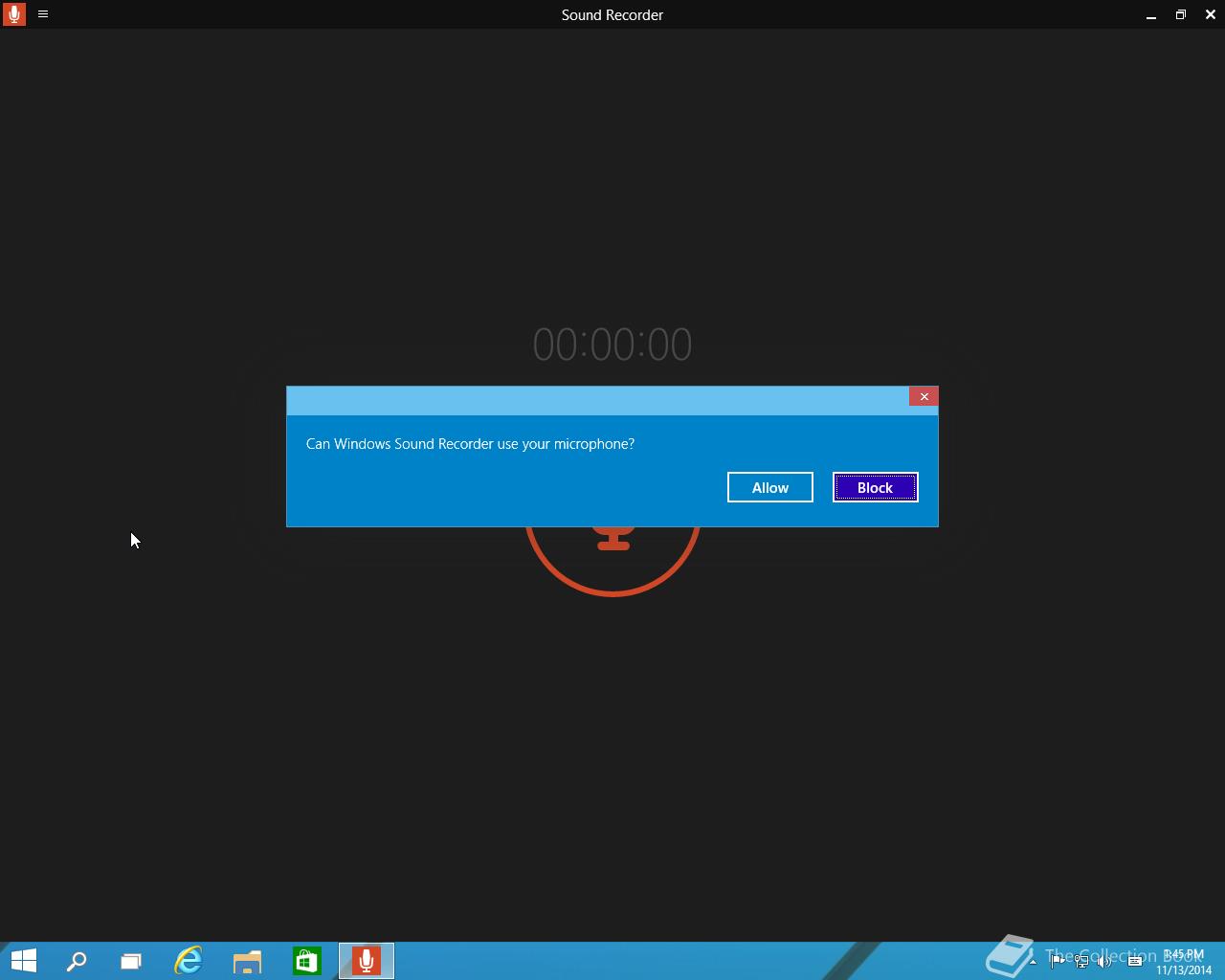This screenshot has width=1225, height=980.
Task: Show hidden system tray icons
Action: (x=1033, y=961)
